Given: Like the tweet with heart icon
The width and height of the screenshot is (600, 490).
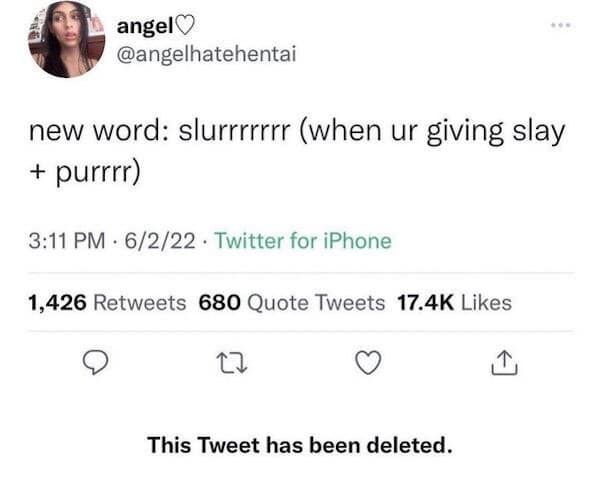Looking at the screenshot, I should point(368,363).
